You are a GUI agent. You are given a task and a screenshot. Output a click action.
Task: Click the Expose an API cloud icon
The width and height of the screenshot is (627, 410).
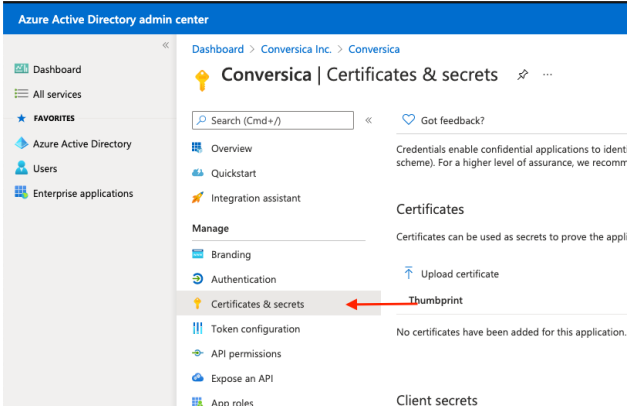(198, 378)
